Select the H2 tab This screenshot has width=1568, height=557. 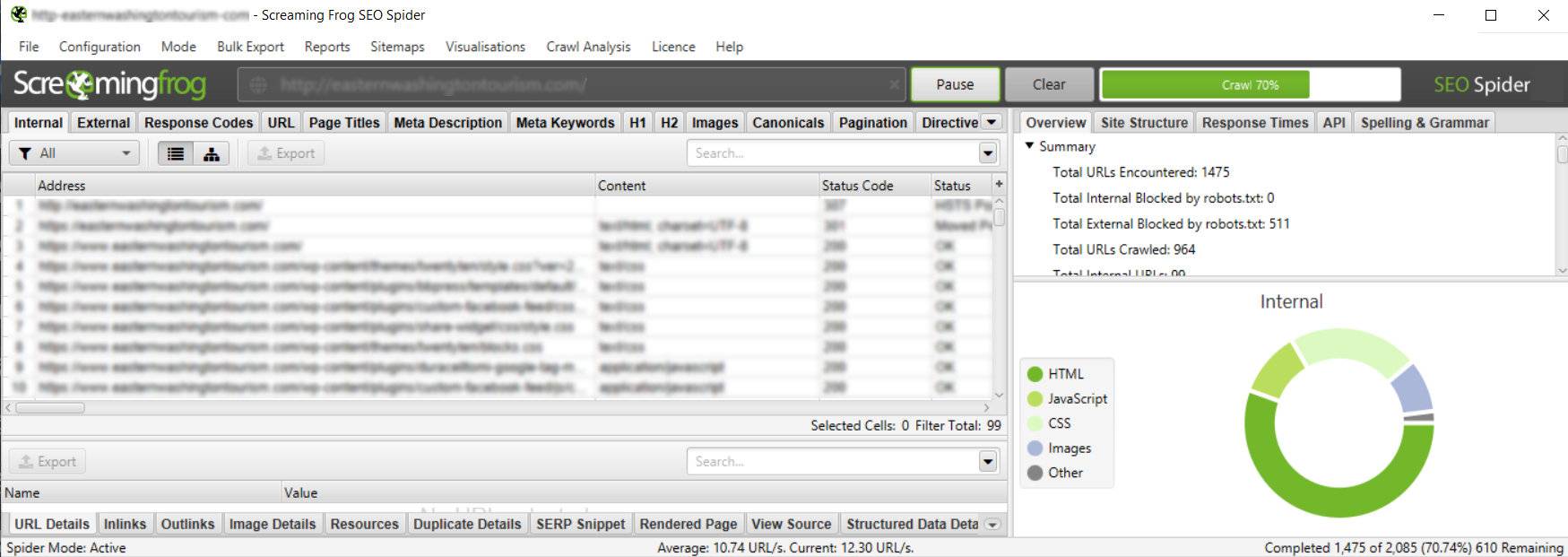point(670,122)
